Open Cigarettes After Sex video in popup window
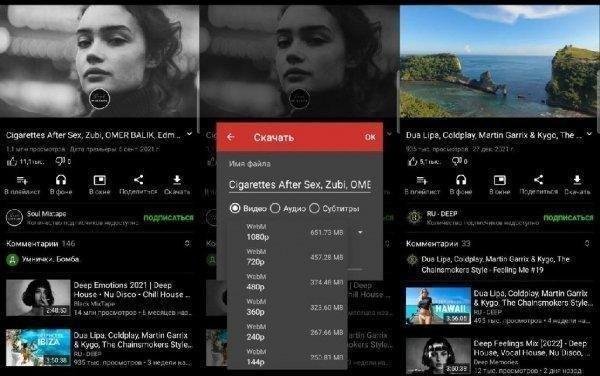The image size is (600, 376). (x=99, y=180)
